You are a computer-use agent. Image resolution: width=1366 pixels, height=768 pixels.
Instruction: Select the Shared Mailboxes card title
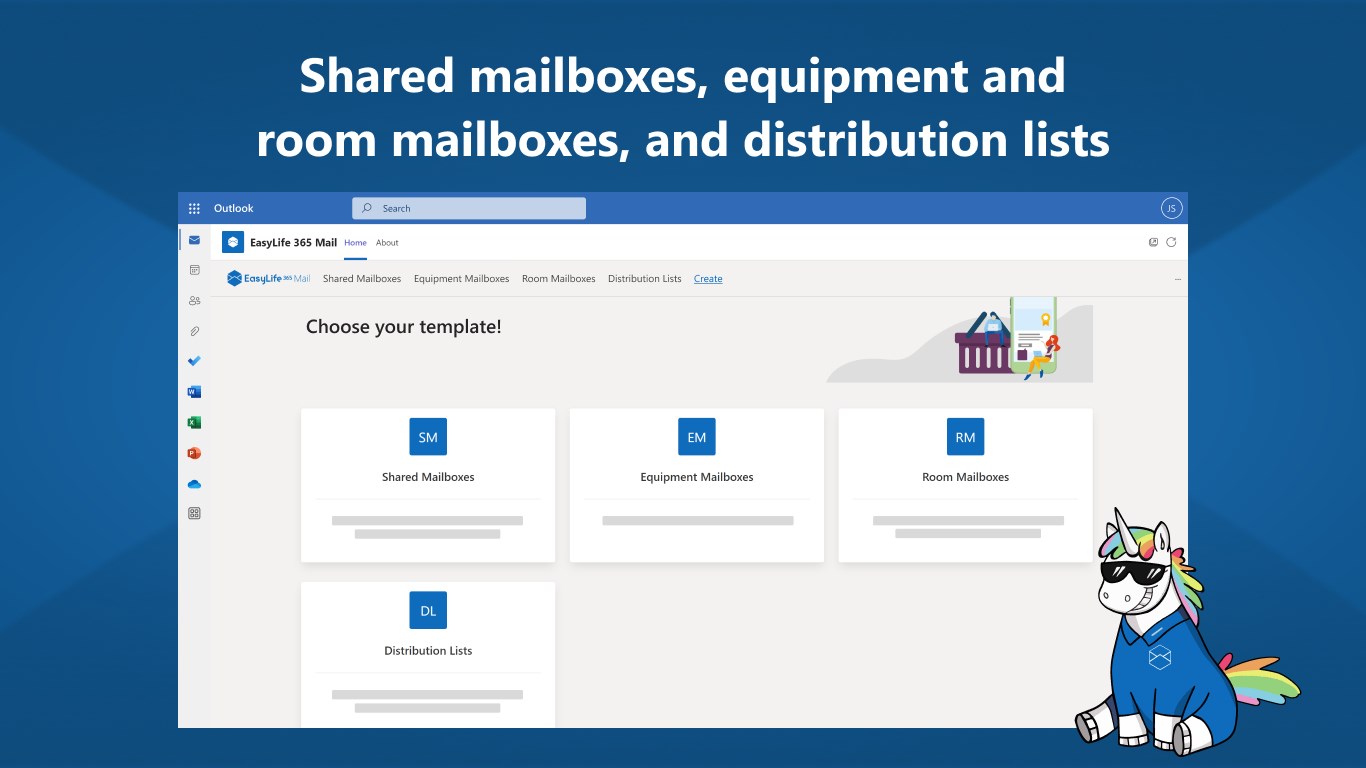(x=428, y=477)
